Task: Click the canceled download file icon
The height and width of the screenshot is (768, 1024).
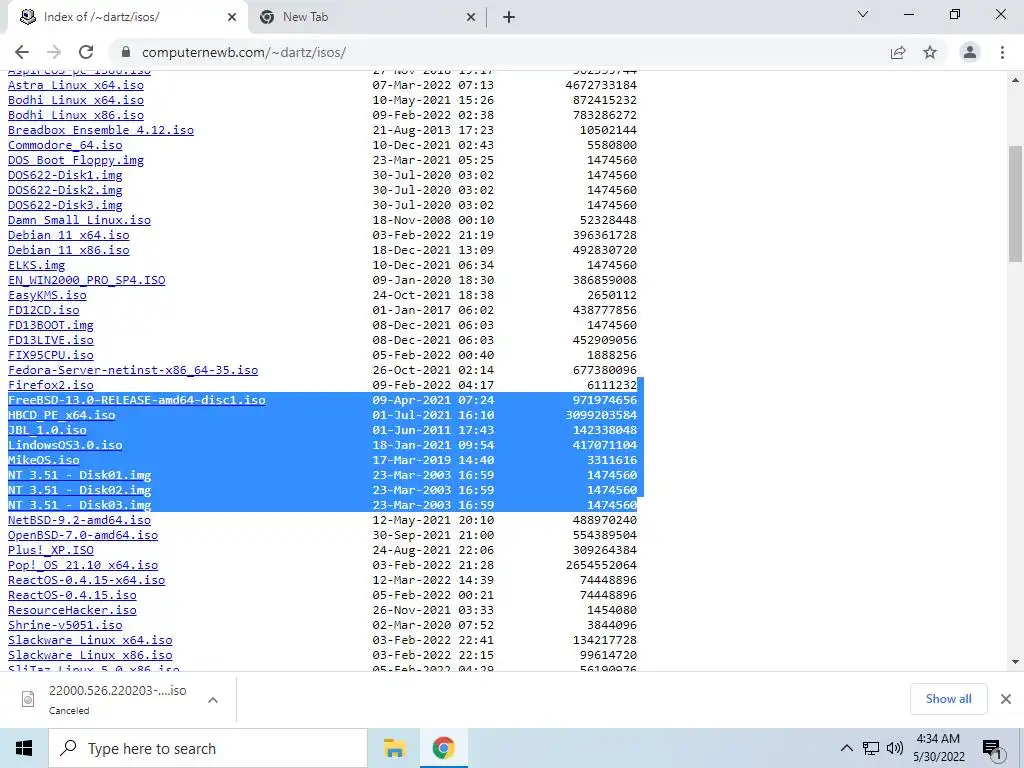Action: 28,699
